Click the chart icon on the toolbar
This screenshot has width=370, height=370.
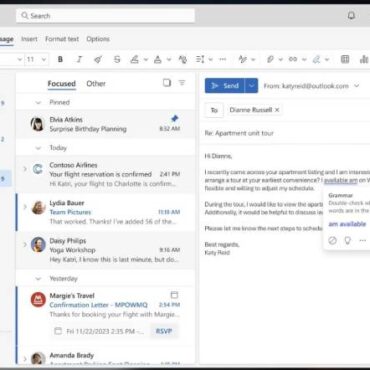click(x=364, y=59)
